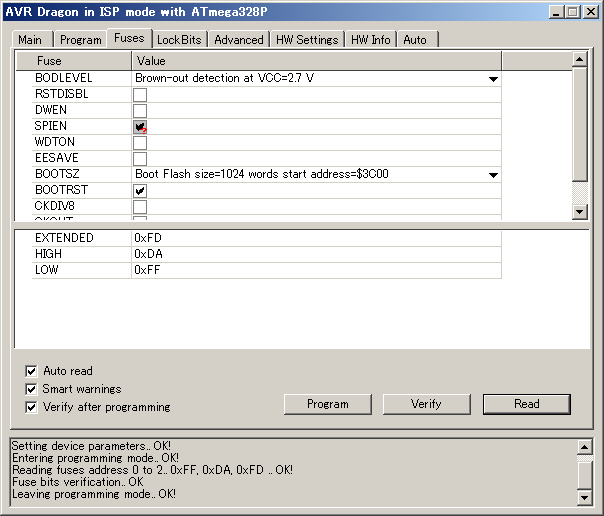The image size is (604, 516).
Task: Enable the CKDIV8 fuse checkbox
Action: (140, 207)
